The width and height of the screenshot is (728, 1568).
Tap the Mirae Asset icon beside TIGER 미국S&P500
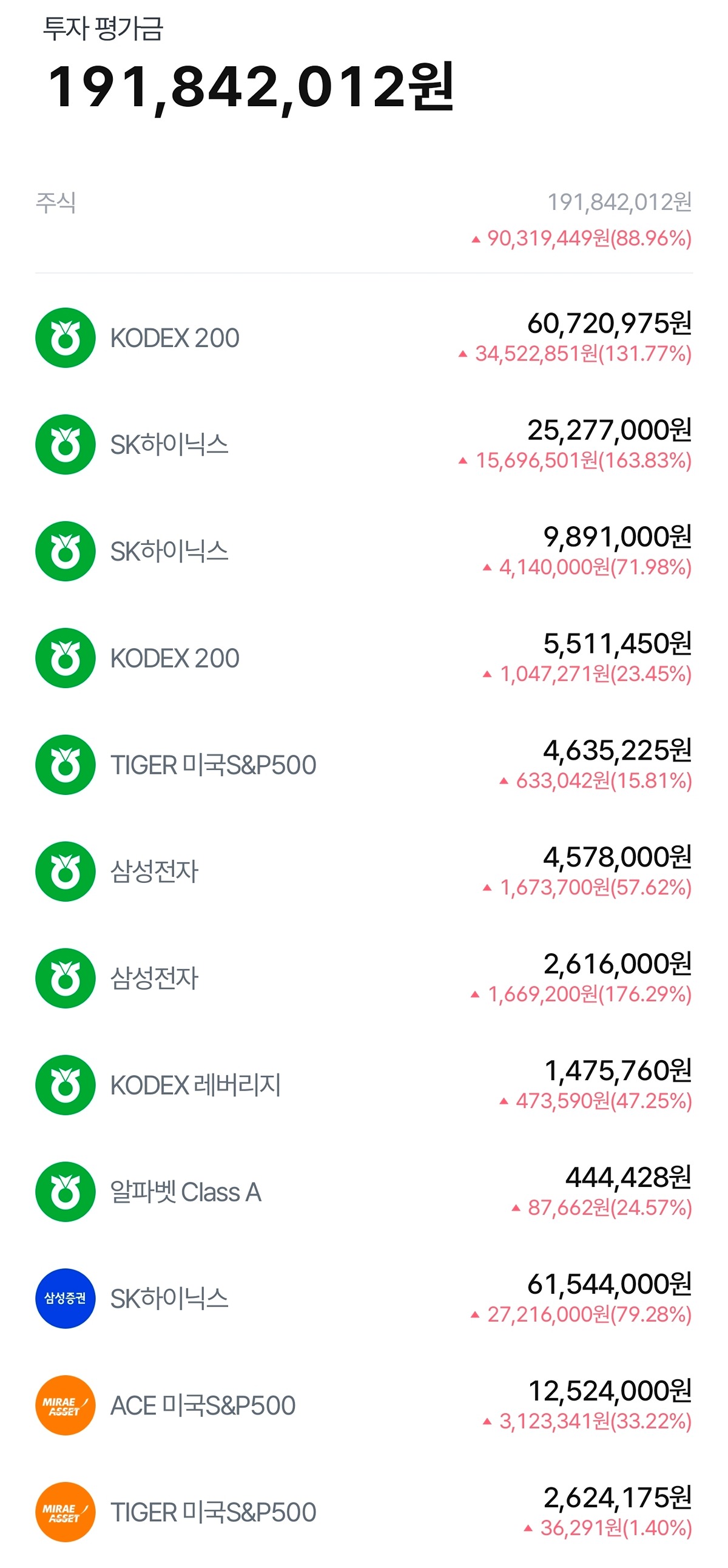[x=65, y=1512]
